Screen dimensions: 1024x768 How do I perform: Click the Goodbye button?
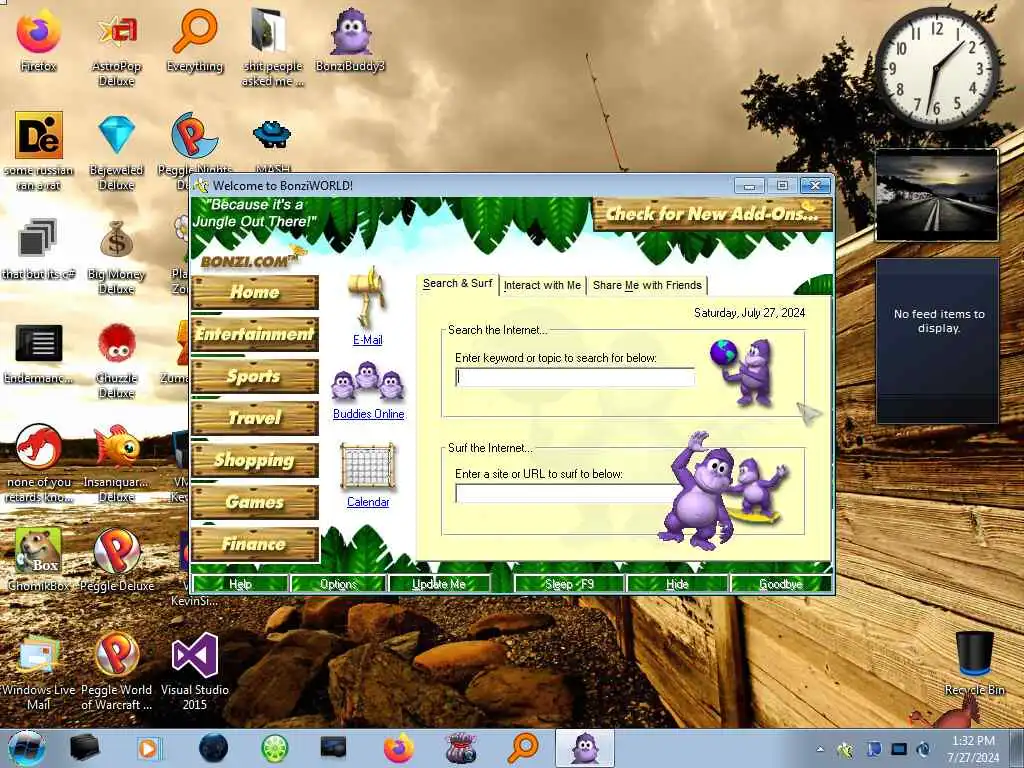(x=781, y=584)
